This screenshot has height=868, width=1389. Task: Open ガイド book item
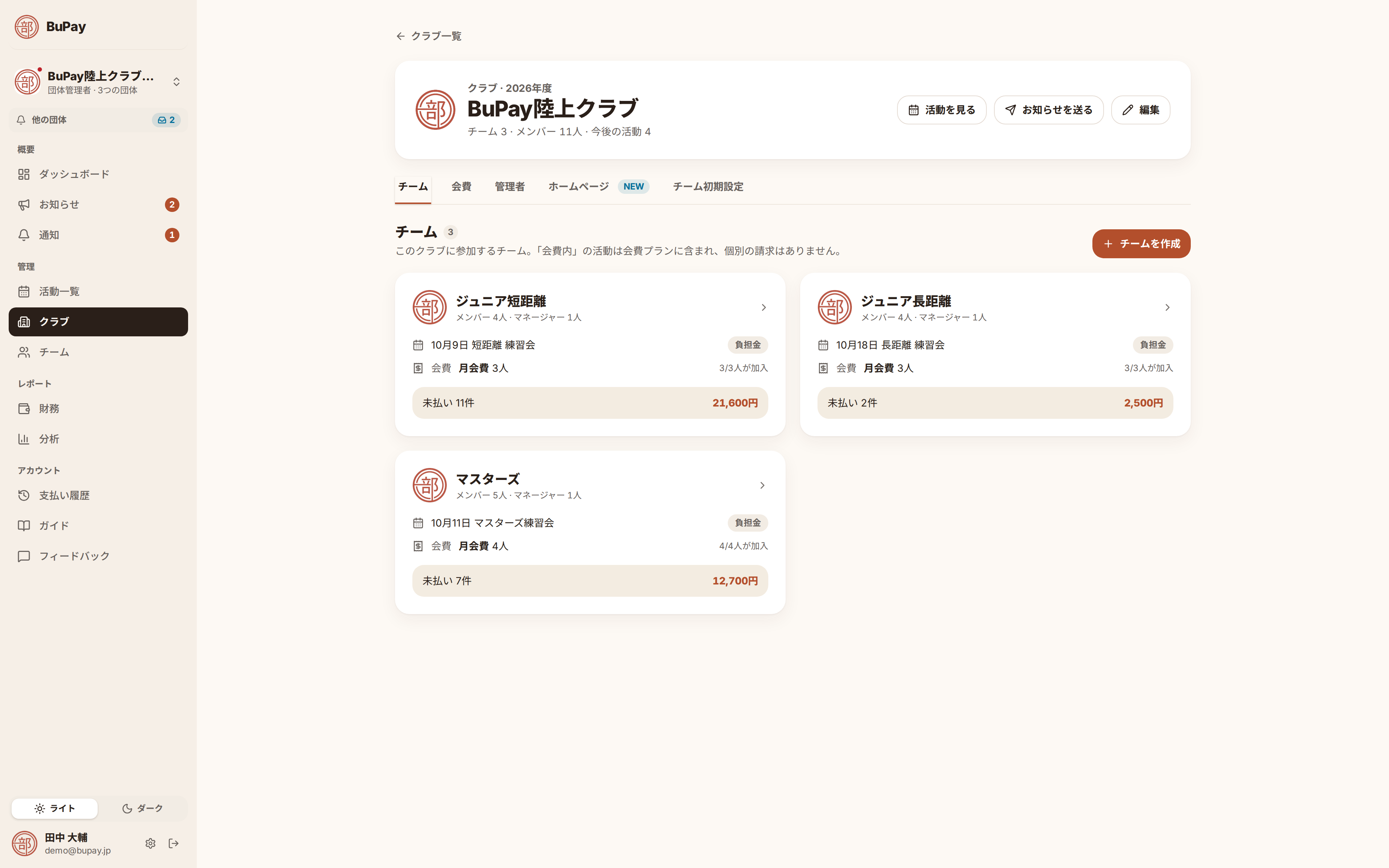[x=98, y=526]
